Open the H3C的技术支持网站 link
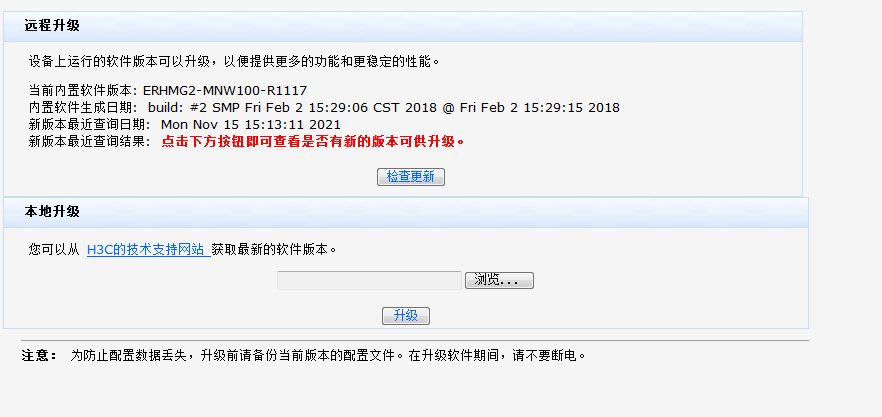Image resolution: width=882 pixels, height=417 pixels. 146,250
